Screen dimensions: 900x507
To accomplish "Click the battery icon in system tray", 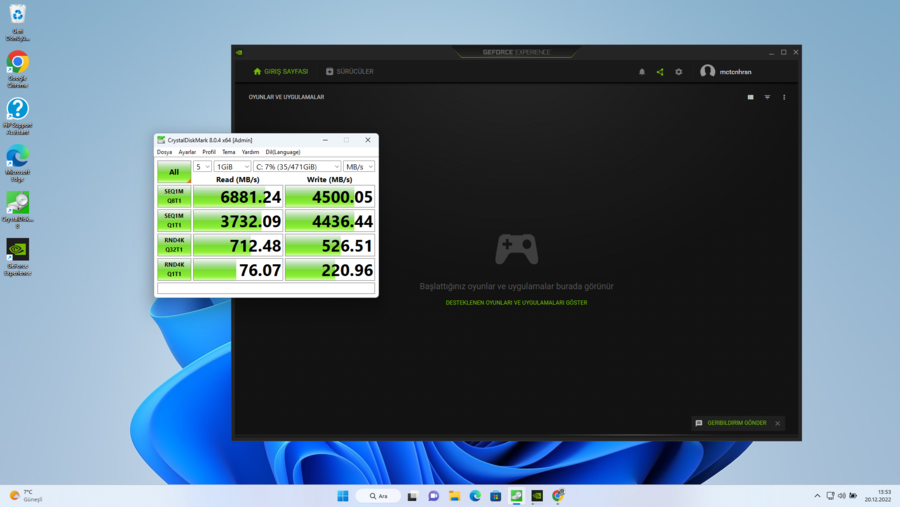I will (853, 496).
